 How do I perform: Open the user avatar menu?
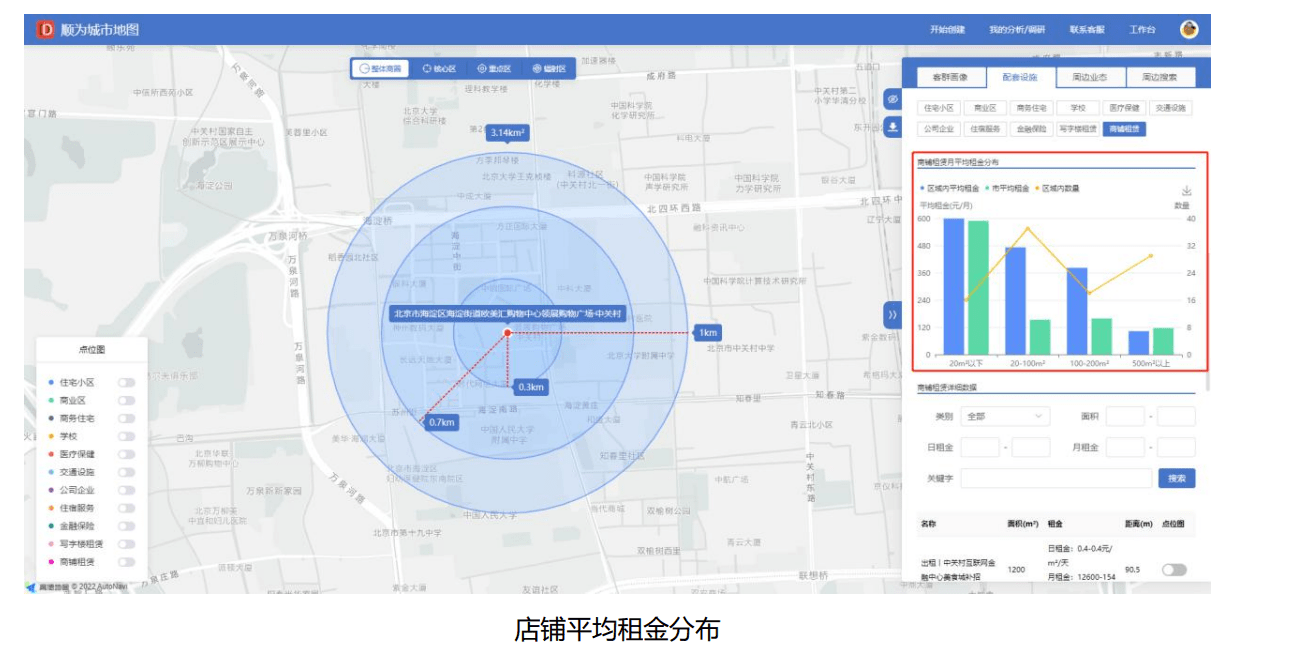click(x=1189, y=29)
